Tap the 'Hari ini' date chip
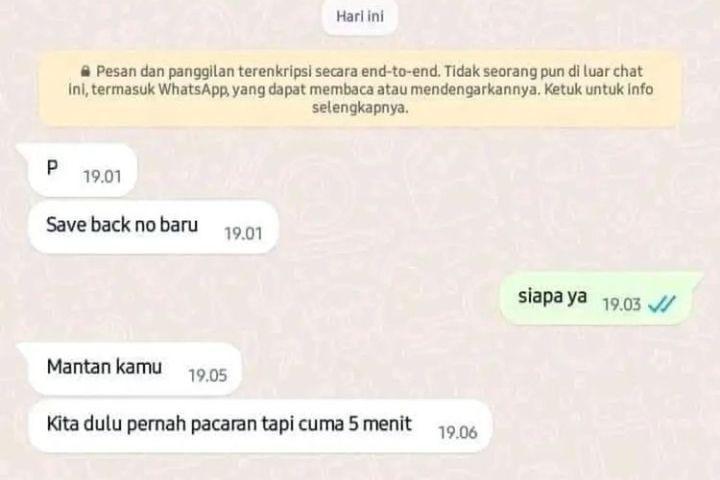This screenshot has height=480, width=720. tap(360, 17)
